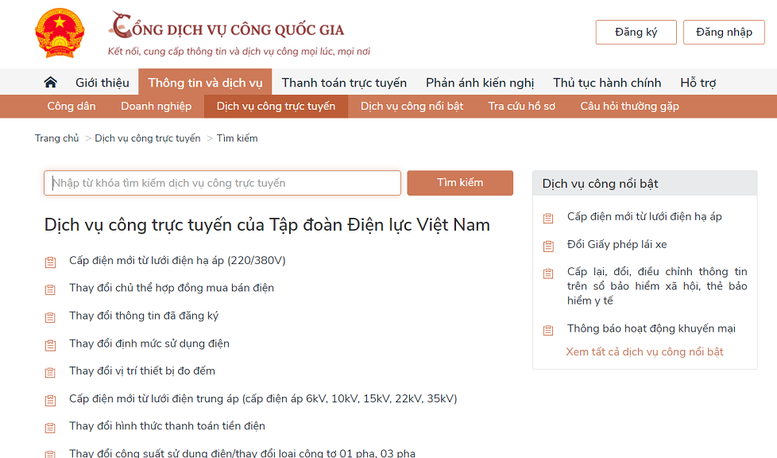This screenshot has height=458, width=777.
Task: Click Xem tất cả dịch vụ công nổi bật
Action: click(645, 352)
